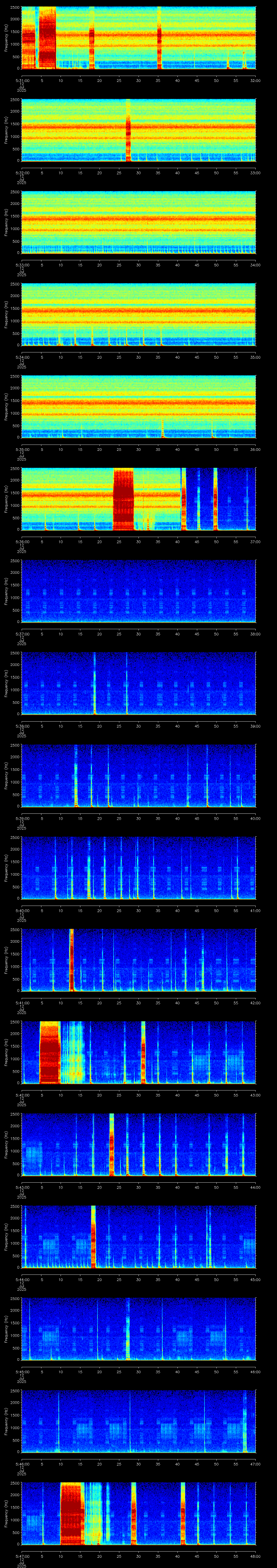
Task: Click the spectrogram panel starting at 5:38:00
Action: coord(138,683)
